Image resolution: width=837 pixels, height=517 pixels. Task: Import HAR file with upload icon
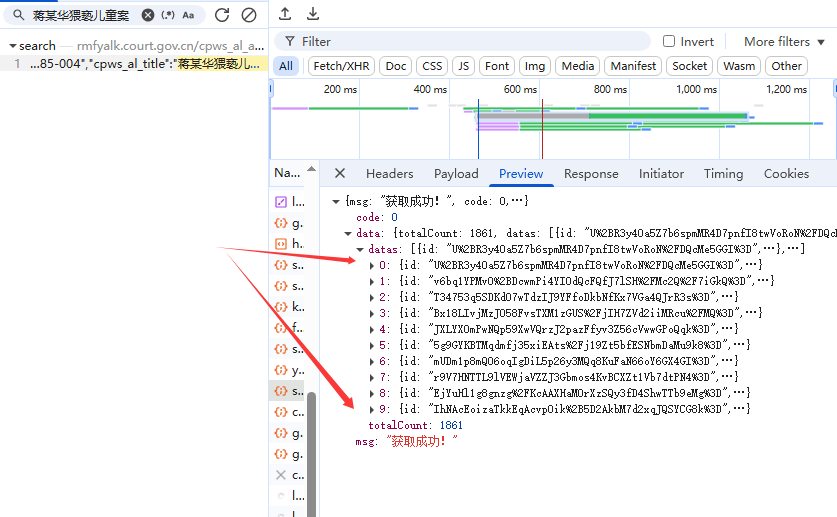(x=285, y=14)
